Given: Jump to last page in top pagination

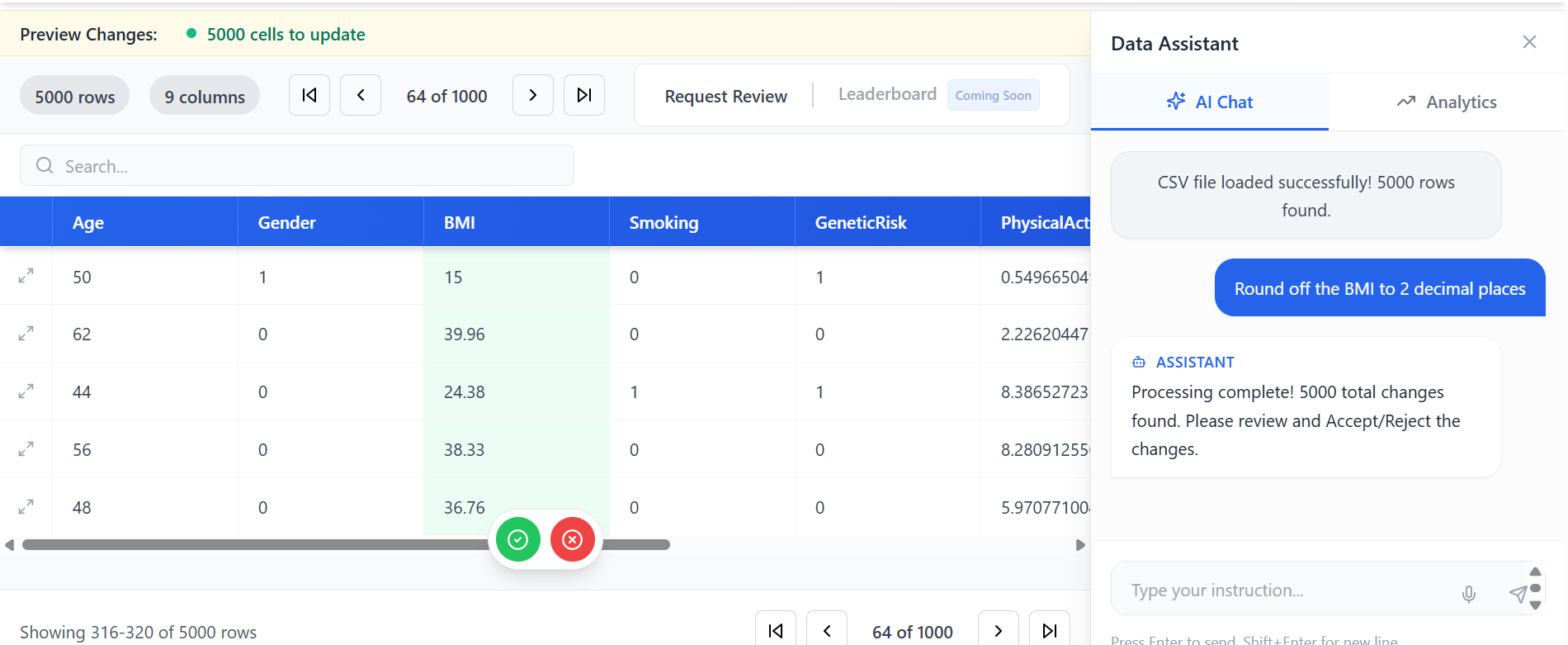Looking at the screenshot, I should [584, 95].
